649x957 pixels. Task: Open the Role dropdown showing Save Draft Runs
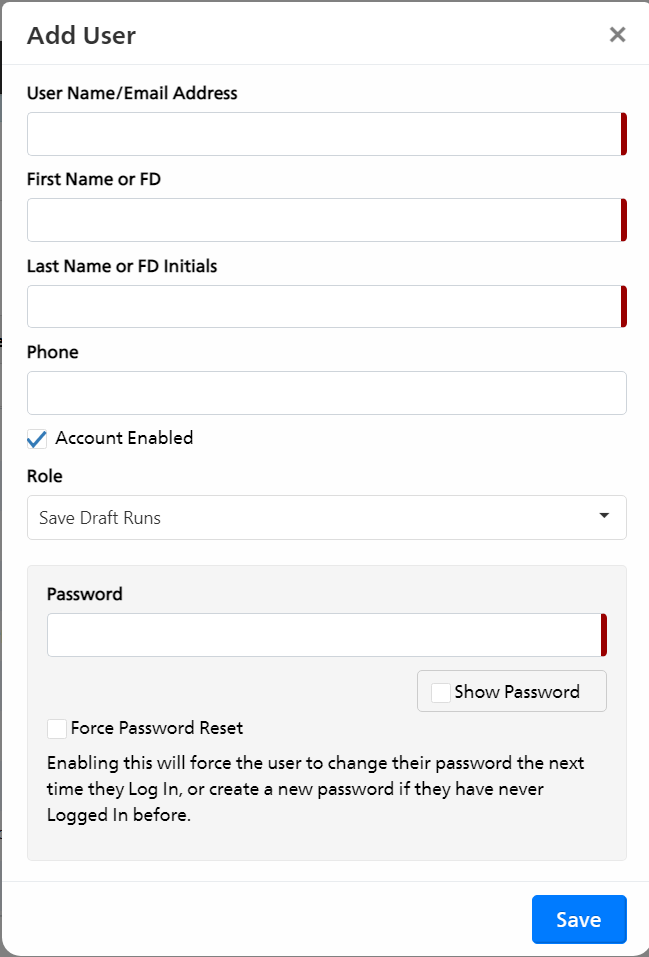click(327, 518)
